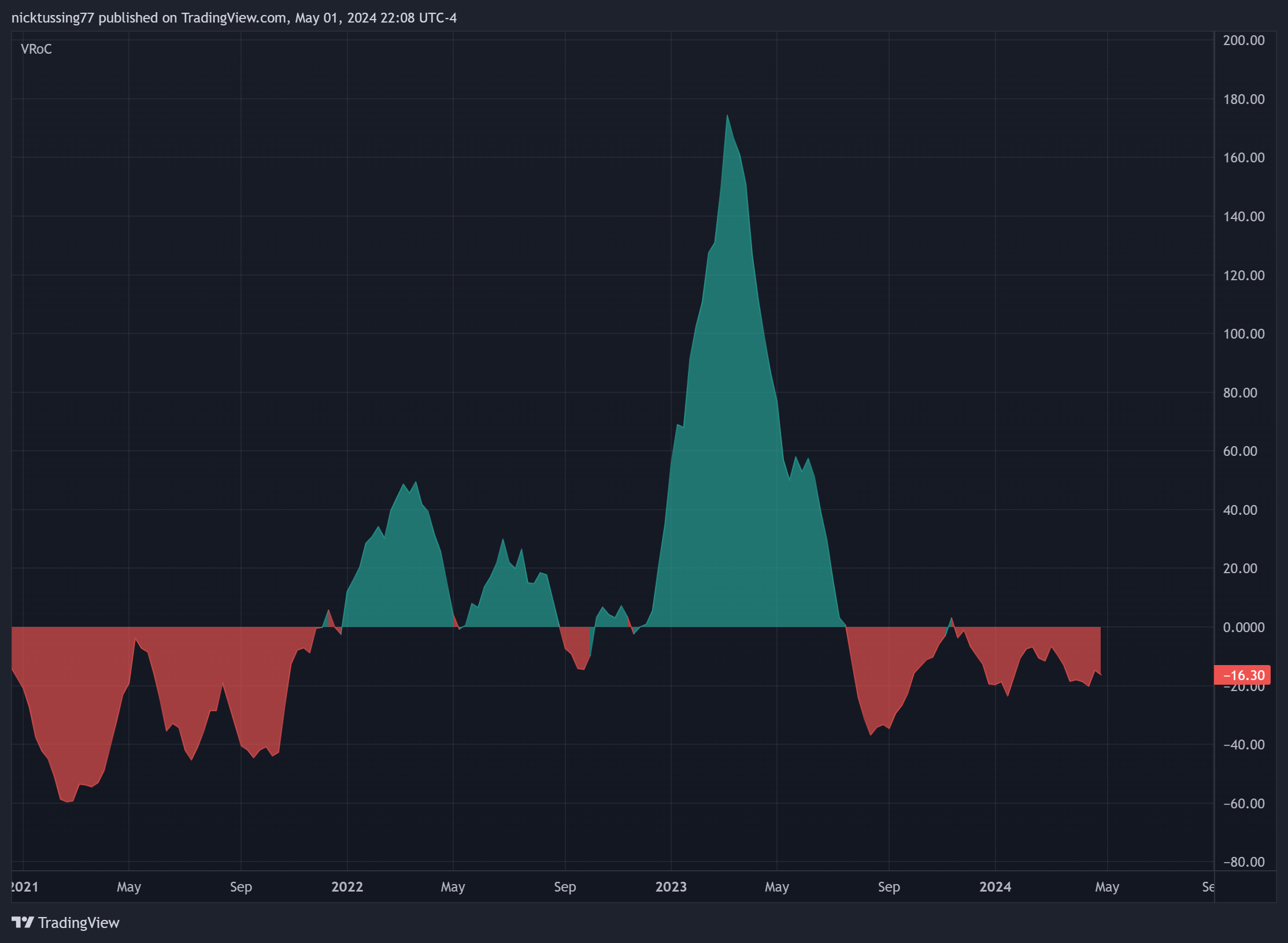Click the 160.00 price axis label

click(x=1243, y=158)
